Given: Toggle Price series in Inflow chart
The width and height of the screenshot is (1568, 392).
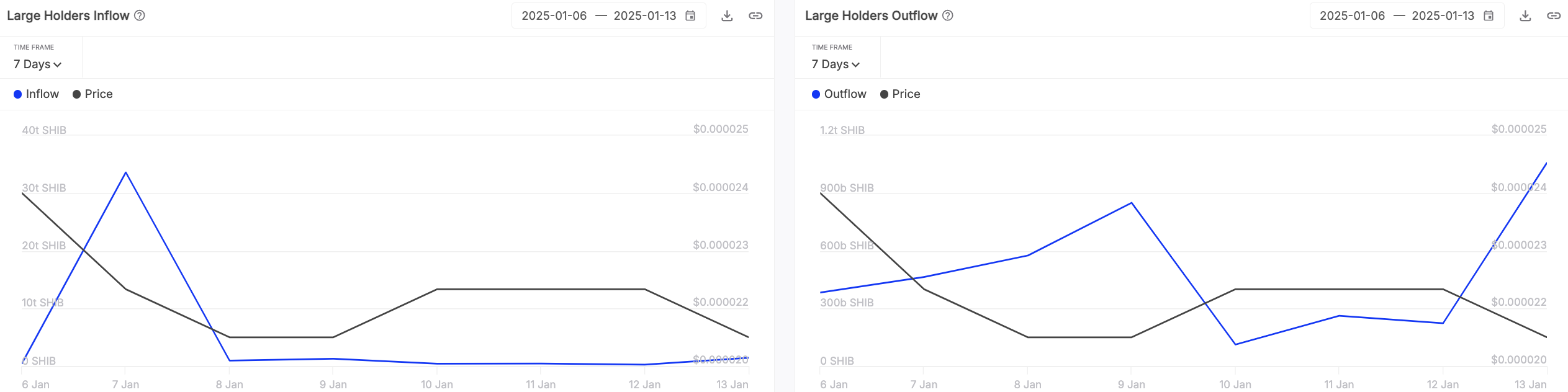Looking at the screenshot, I should point(92,94).
